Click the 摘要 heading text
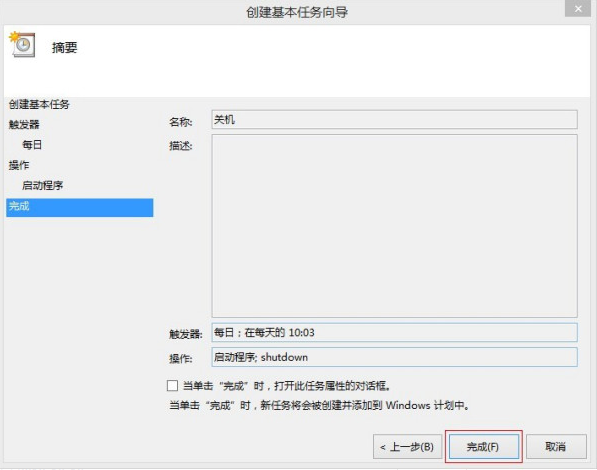597x470 pixels. 65,48
